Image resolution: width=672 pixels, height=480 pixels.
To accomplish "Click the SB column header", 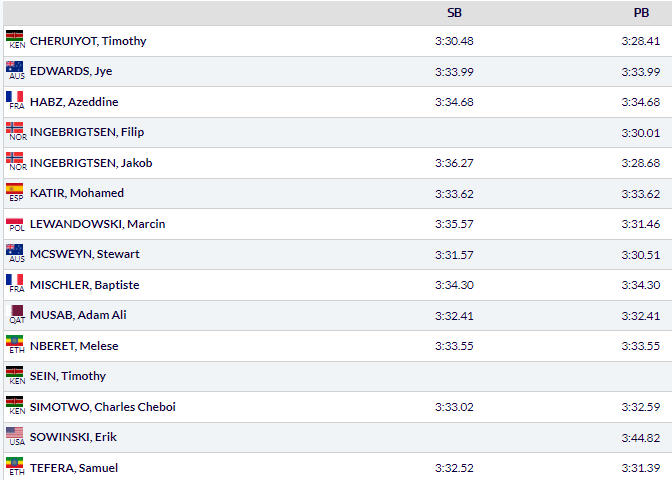I will [x=454, y=13].
